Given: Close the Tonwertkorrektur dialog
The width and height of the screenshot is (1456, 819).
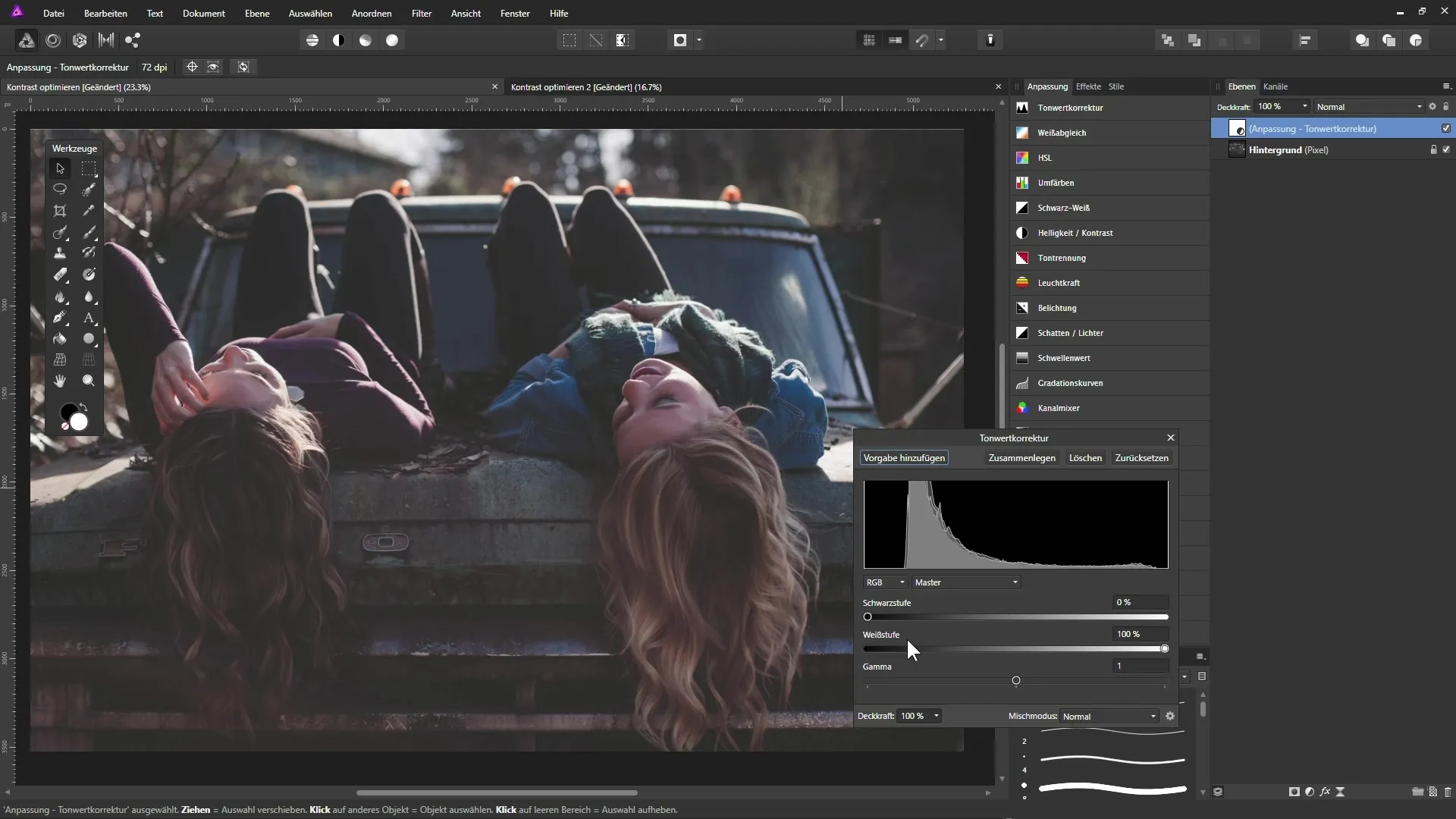Looking at the screenshot, I should click(x=1171, y=438).
